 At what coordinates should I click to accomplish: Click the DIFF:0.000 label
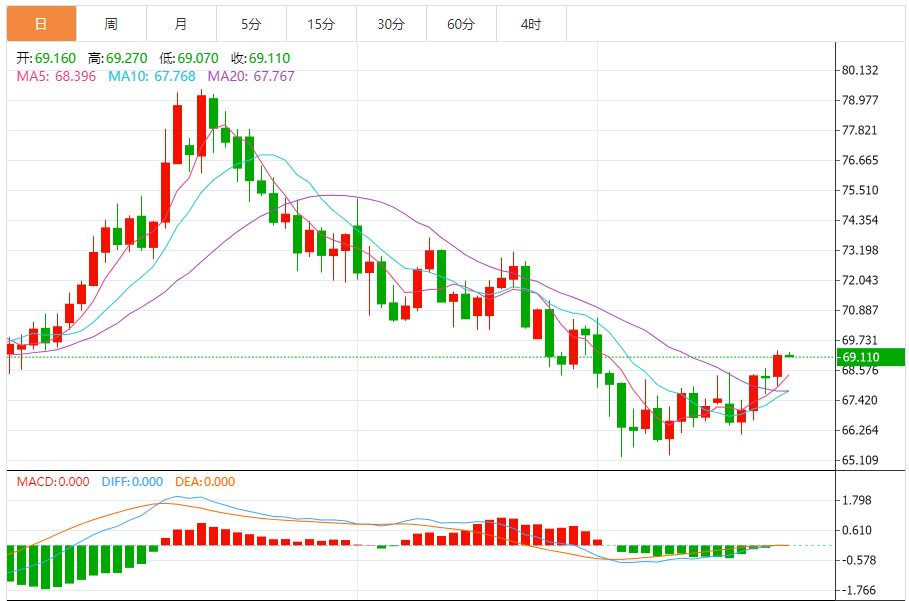[x=132, y=482]
